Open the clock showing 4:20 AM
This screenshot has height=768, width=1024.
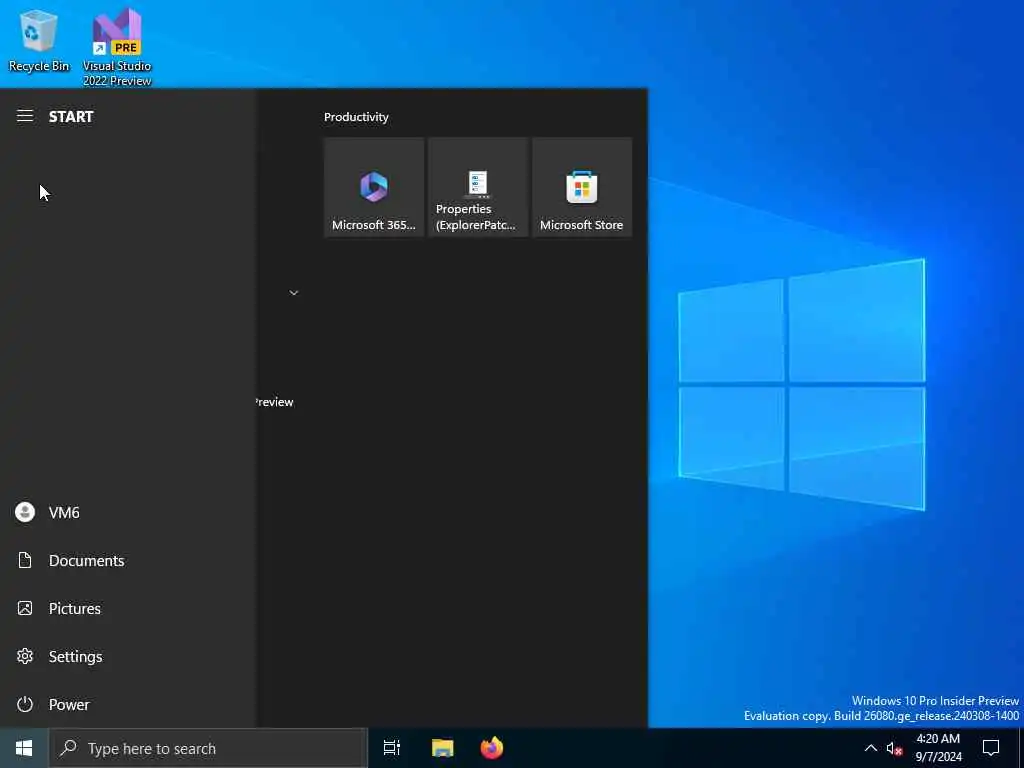[x=938, y=748]
